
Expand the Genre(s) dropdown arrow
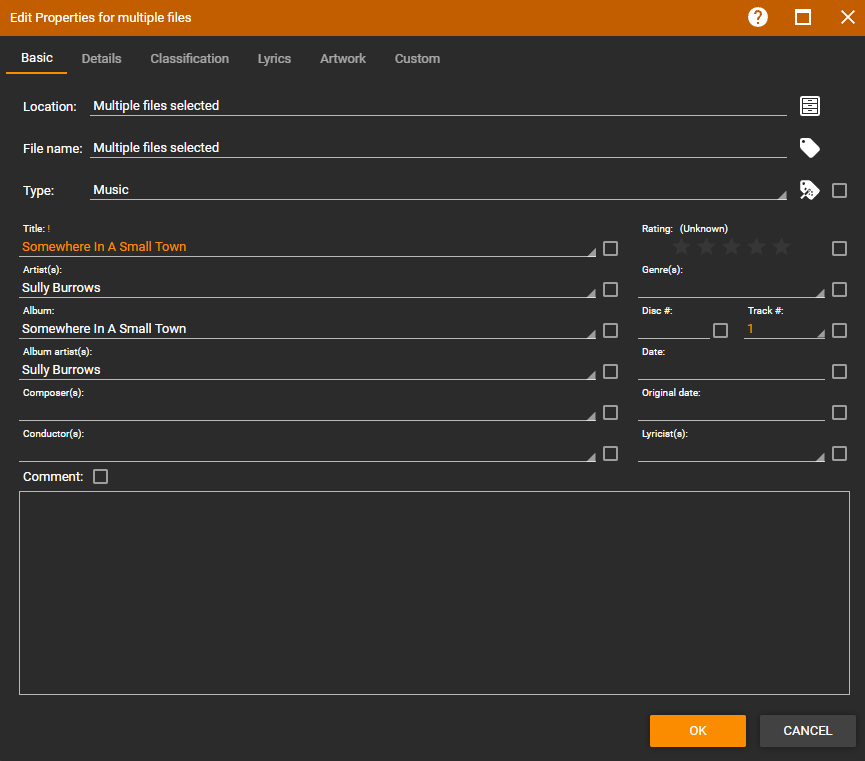point(820,292)
